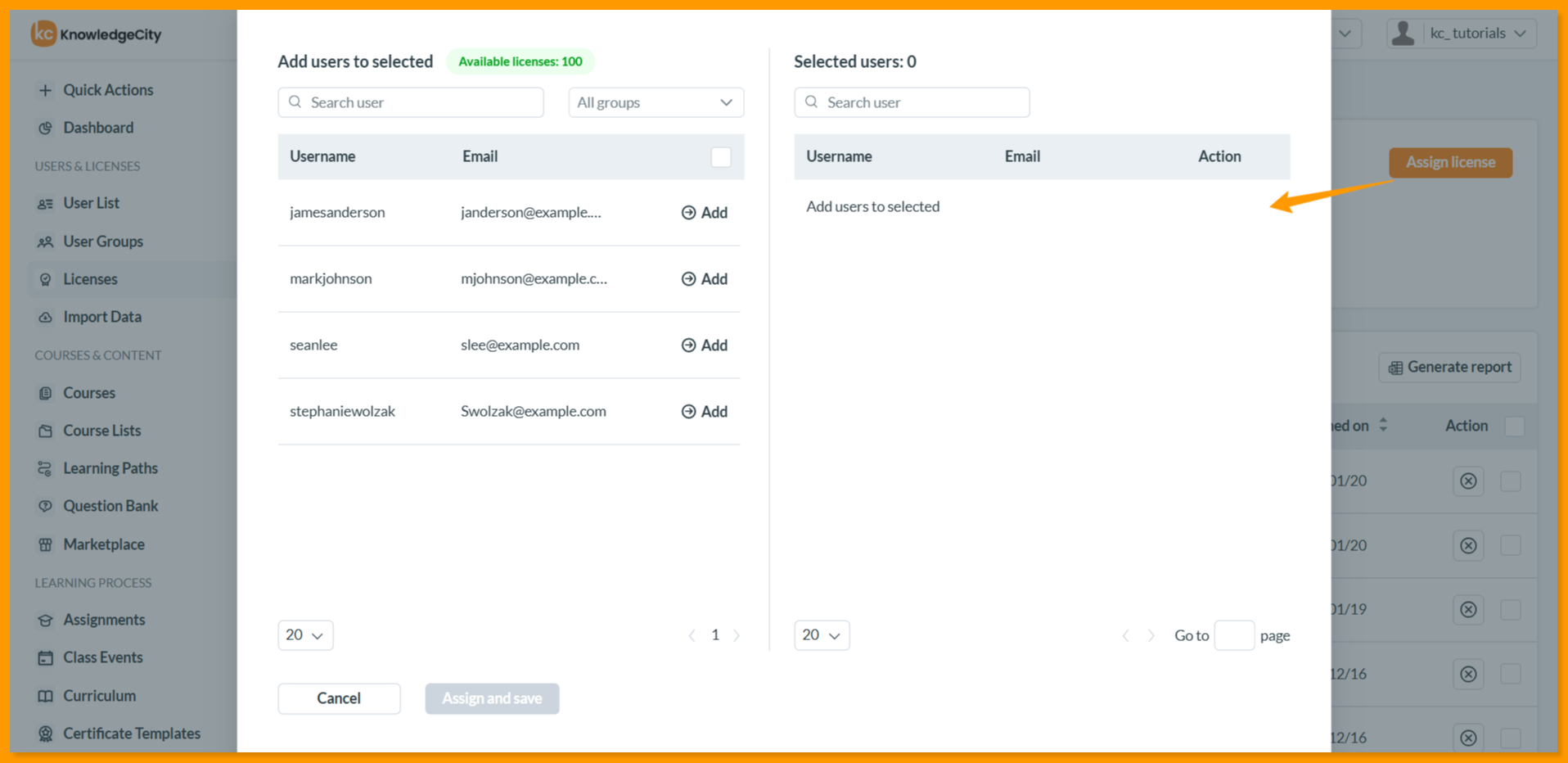Focus the selected users search field

pyautogui.click(x=912, y=102)
